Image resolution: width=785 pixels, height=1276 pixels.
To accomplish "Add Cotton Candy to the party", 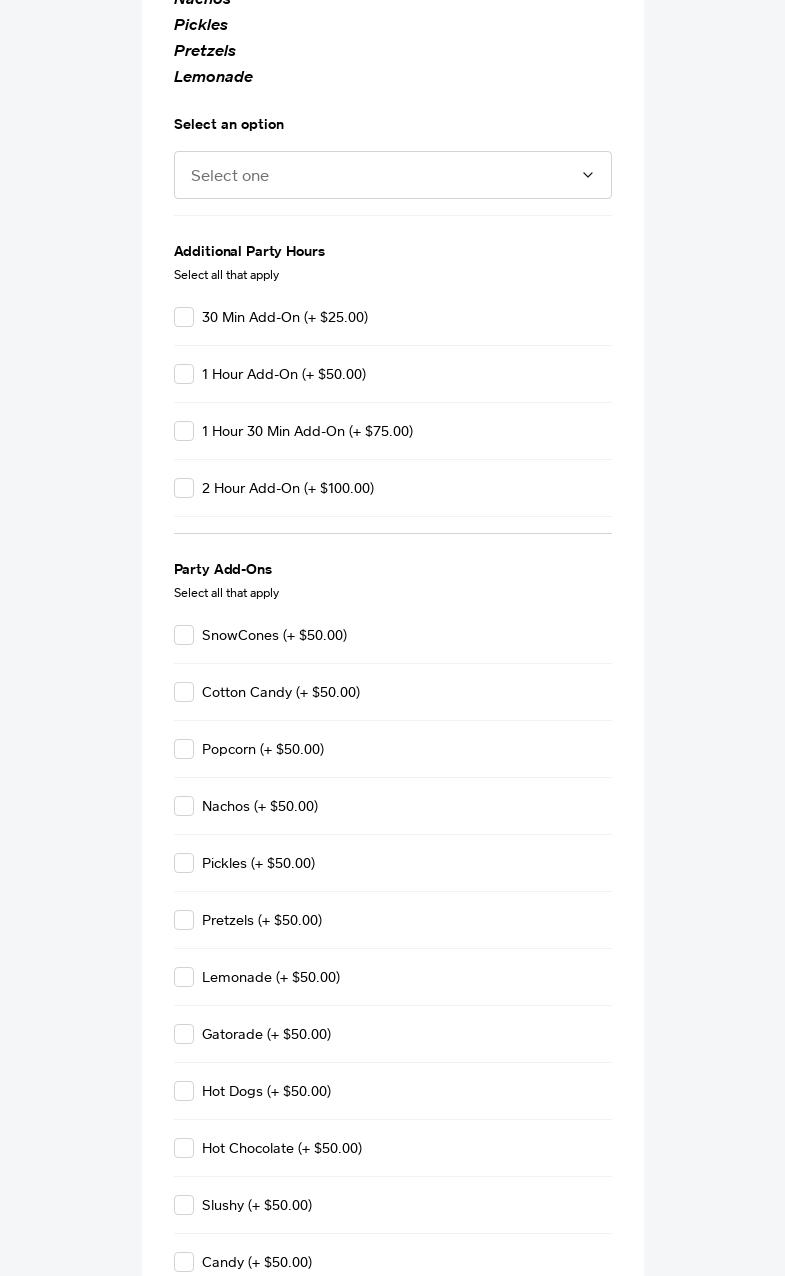I will tap(184, 692).
